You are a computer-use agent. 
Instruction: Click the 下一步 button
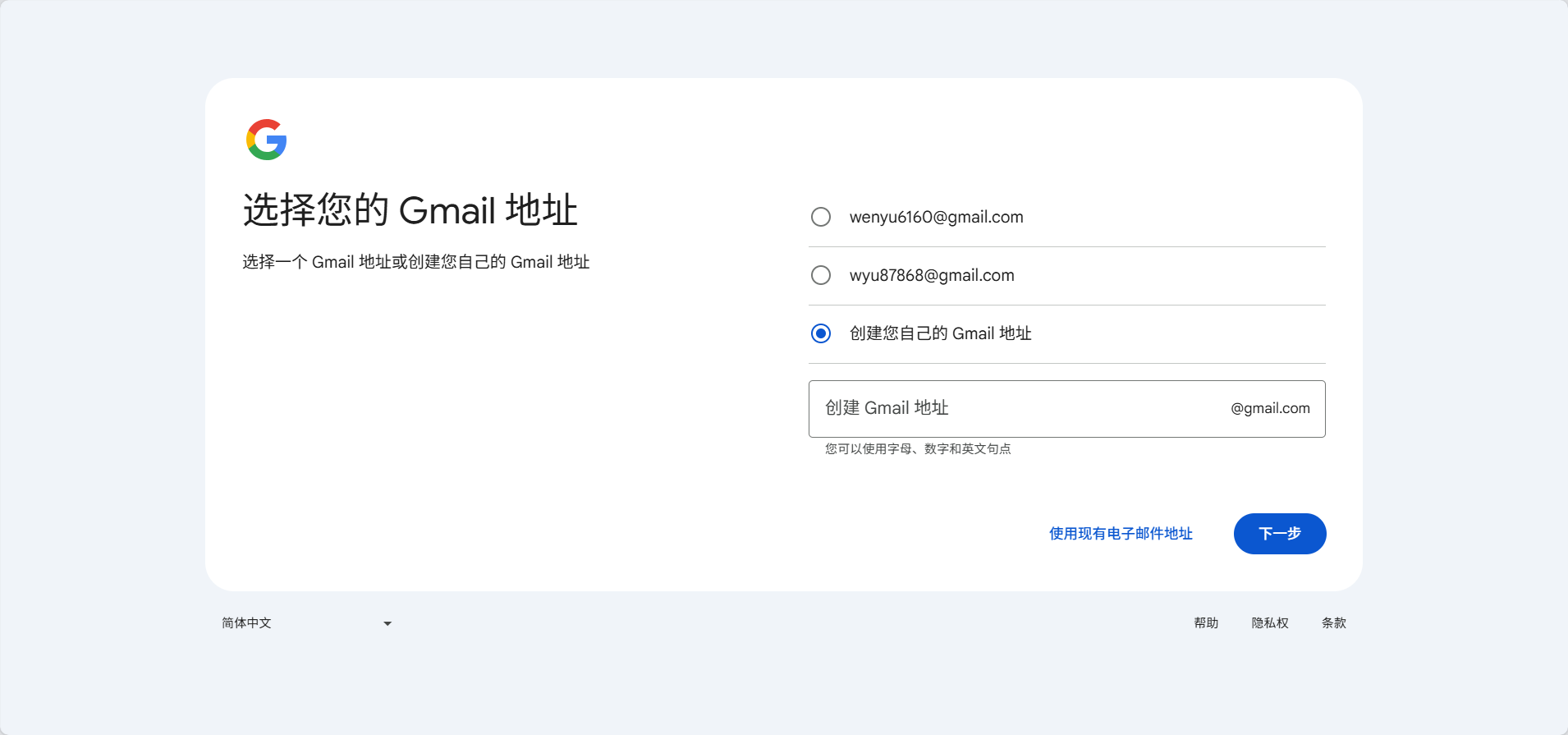(1280, 534)
